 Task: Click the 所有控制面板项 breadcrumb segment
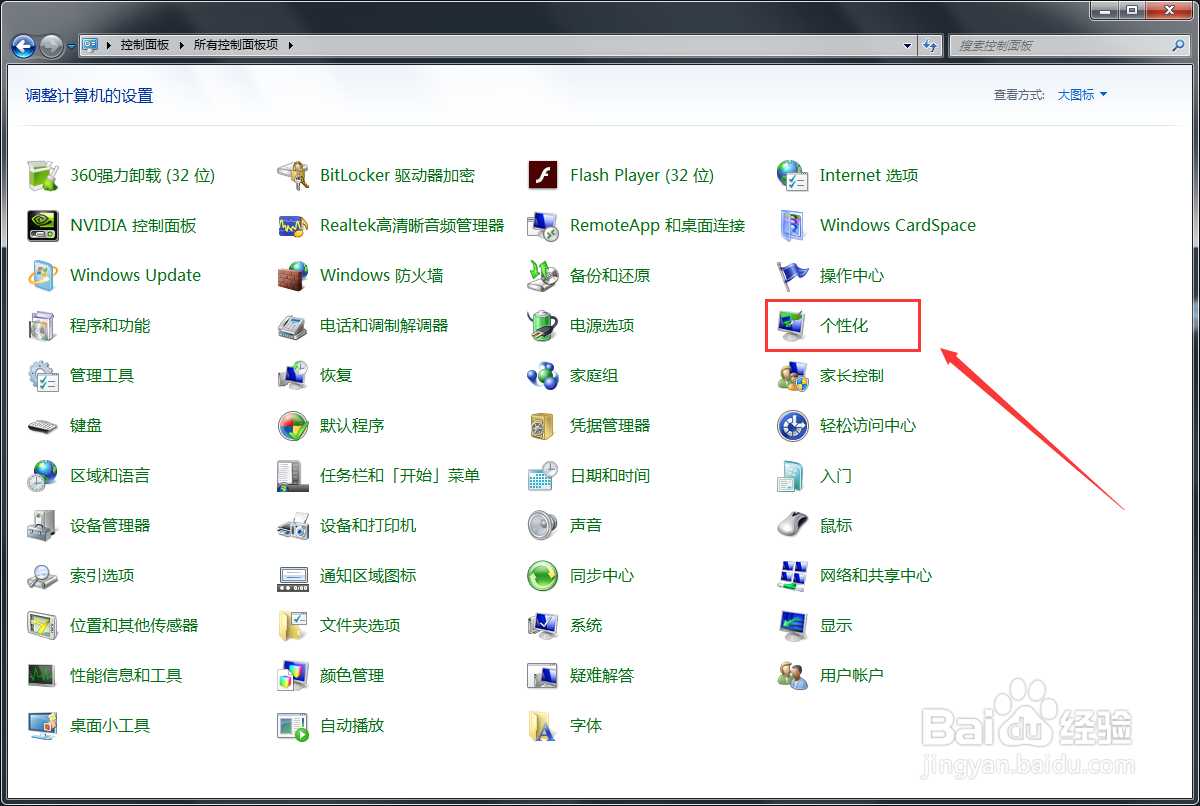point(237,45)
